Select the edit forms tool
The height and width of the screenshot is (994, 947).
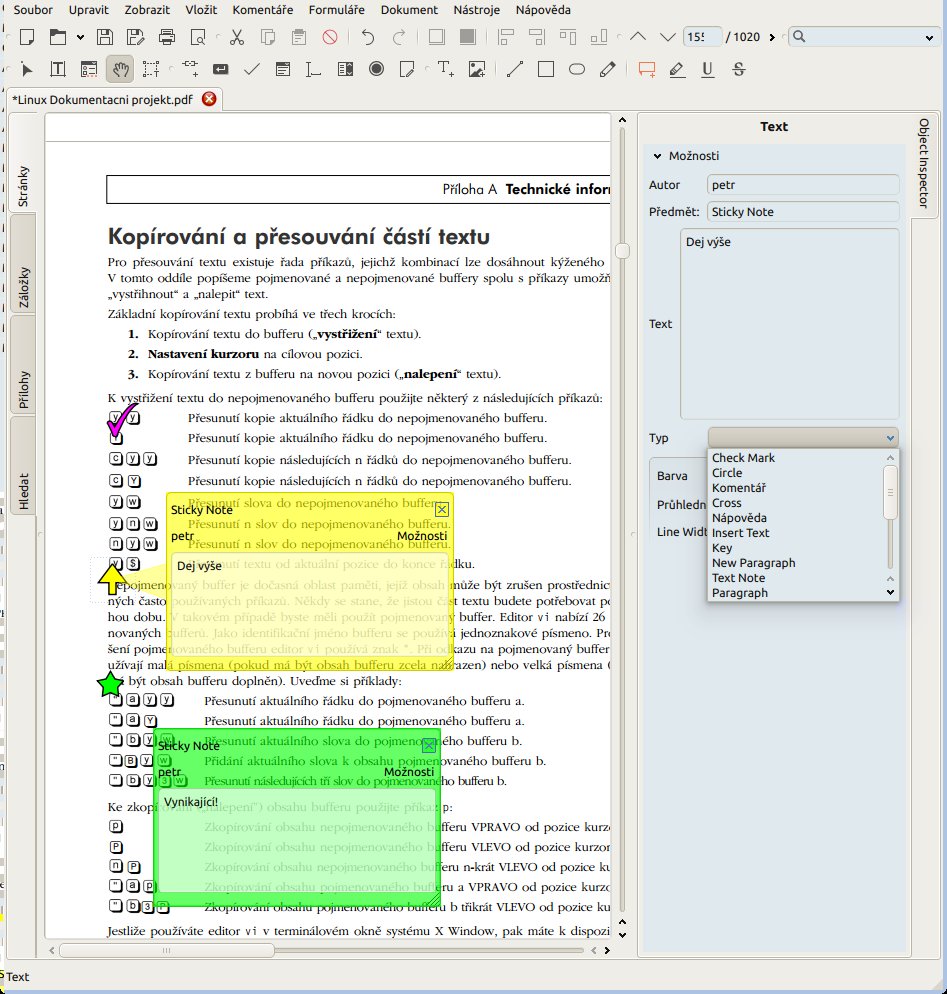click(89, 69)
